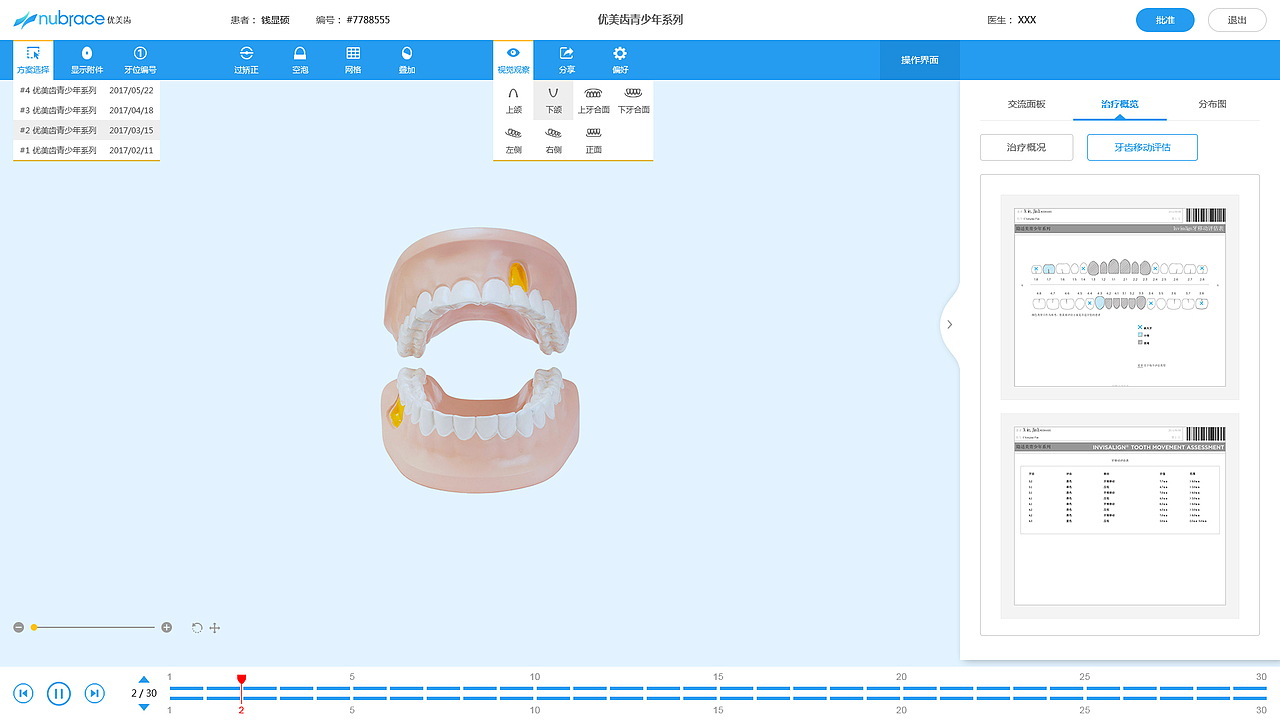Switch to 正面 front view
Image resolution: width=1280 pixels, height=720 pixels.
pos(593,140)
